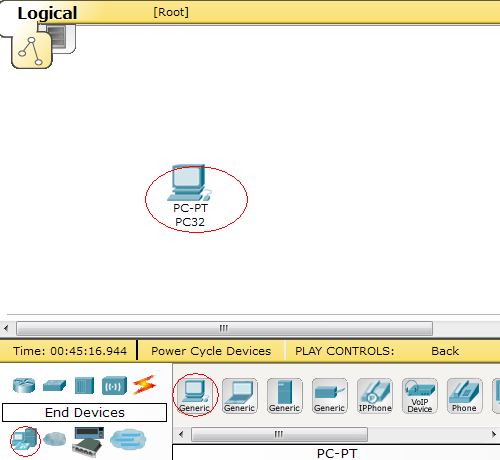Click the Logical workspace tab label
The image size is (500, 460).
47,13
